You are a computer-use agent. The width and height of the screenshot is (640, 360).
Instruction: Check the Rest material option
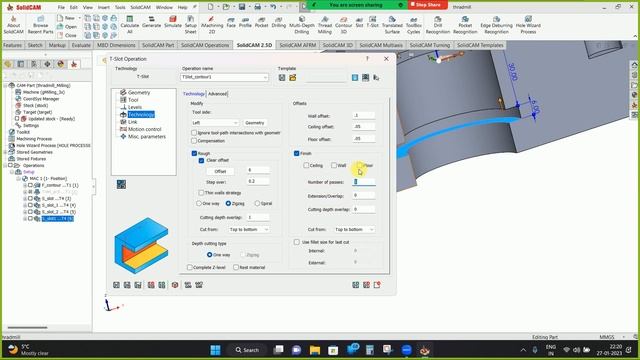pyautogui.click(x=236, y=267)
